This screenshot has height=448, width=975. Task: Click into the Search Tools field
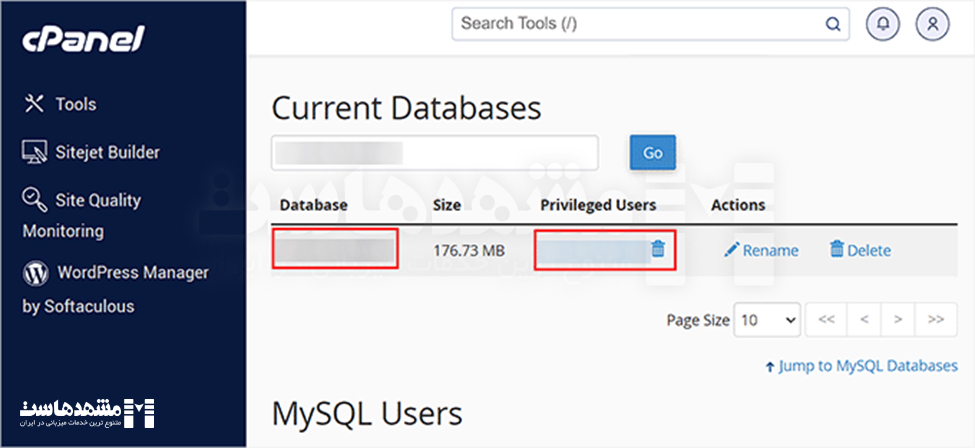(640, 24)
